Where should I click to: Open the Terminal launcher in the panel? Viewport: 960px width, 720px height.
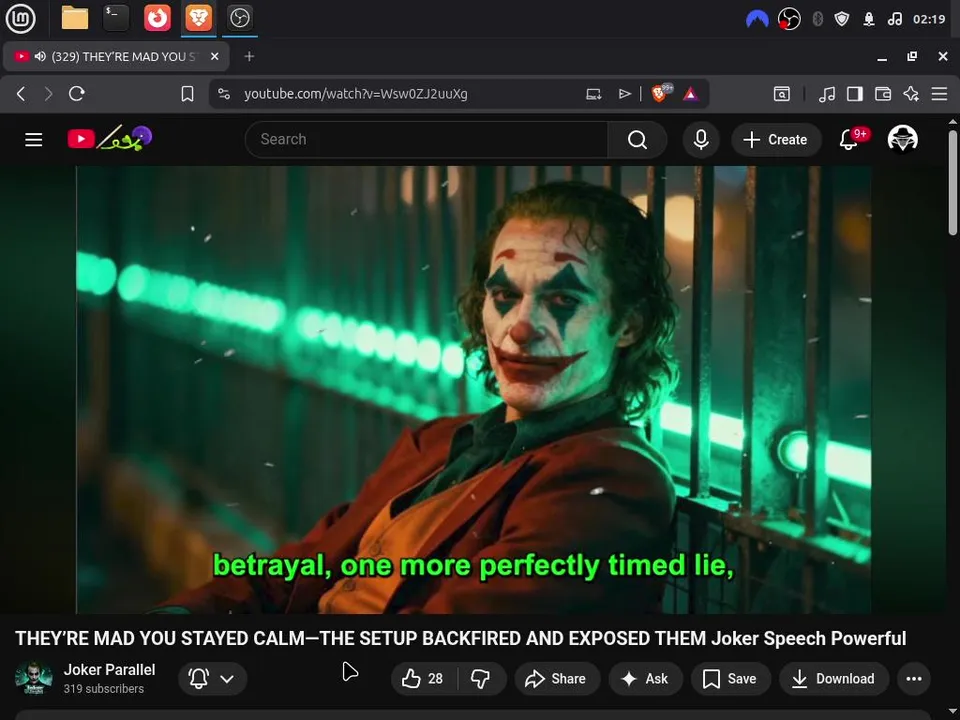coord(116,18)
